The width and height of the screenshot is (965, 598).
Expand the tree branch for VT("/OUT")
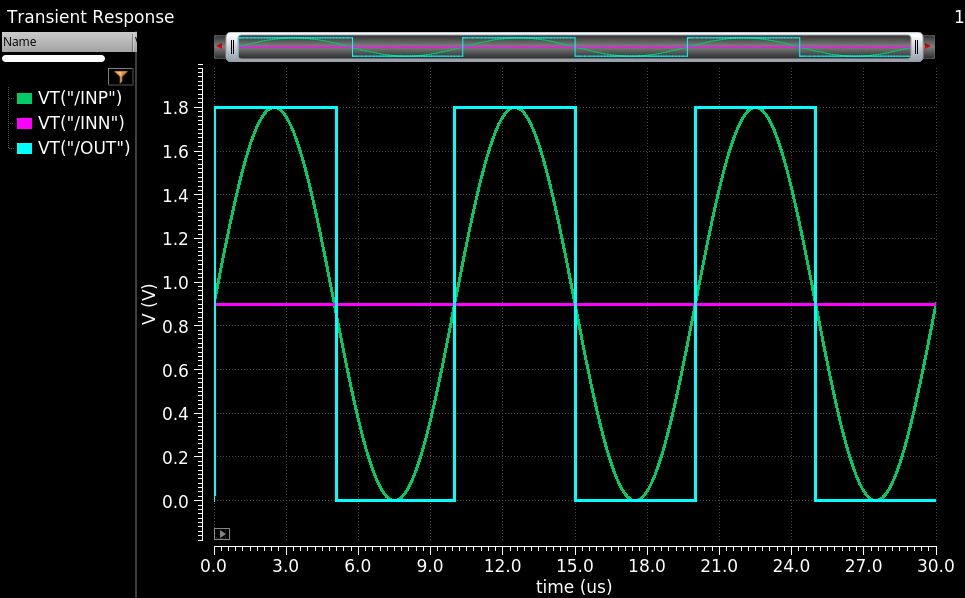coord(9,146)
